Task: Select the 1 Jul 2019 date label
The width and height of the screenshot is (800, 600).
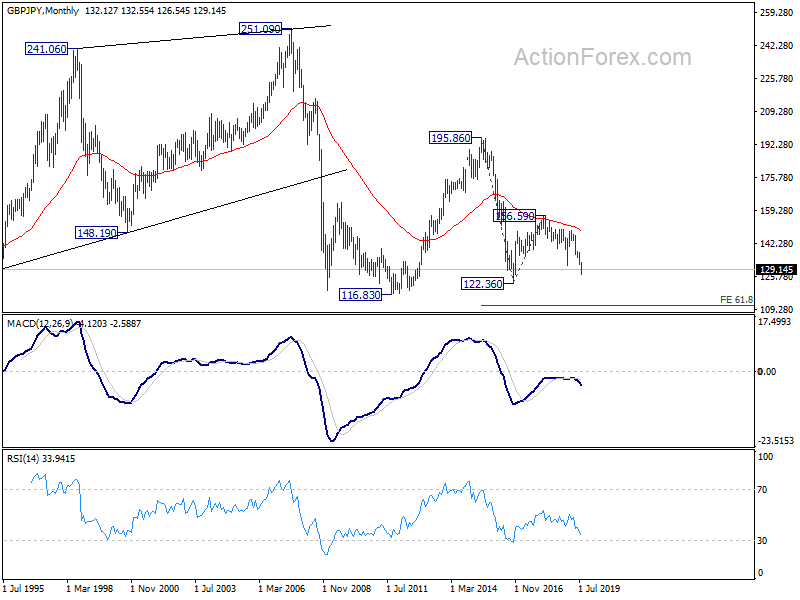Action: pos(599,588)
